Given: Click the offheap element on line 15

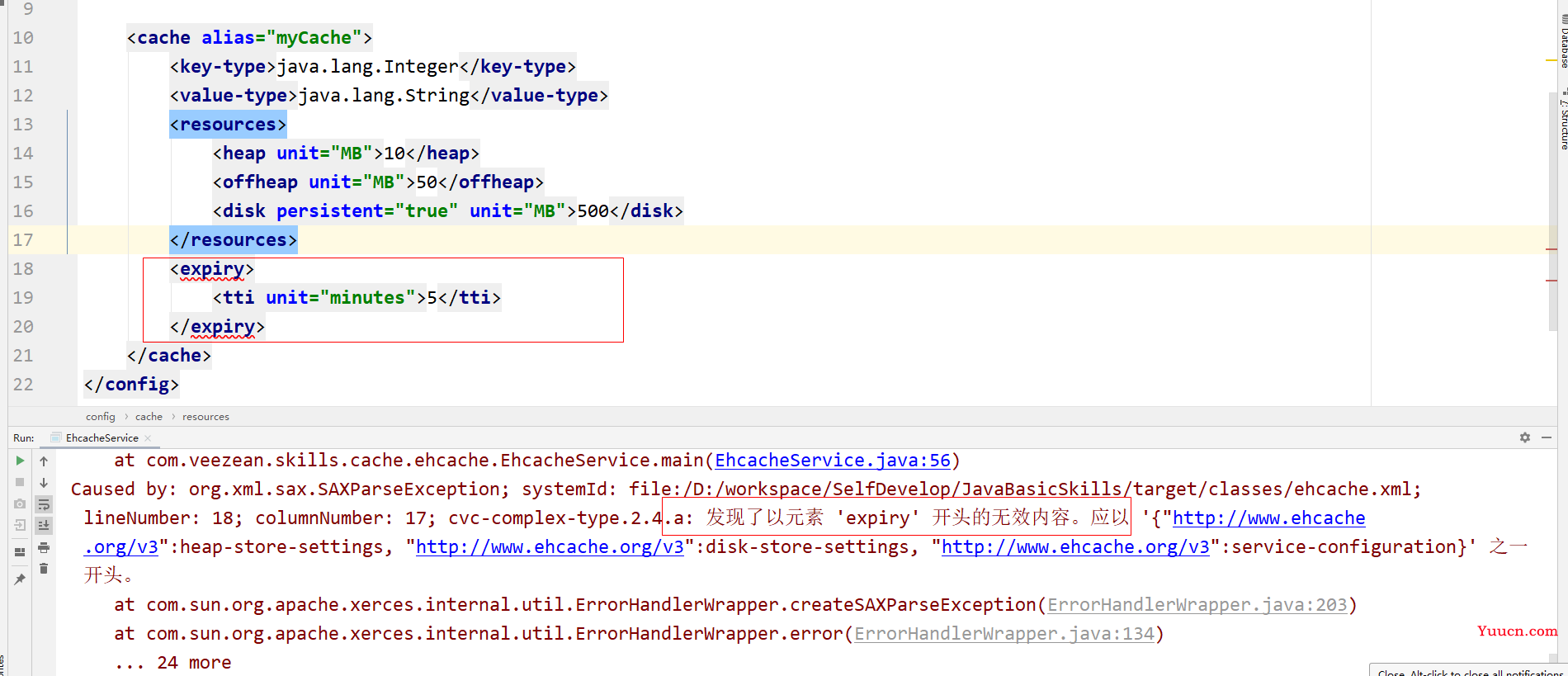Looking at the screenshot, I should [x=378, y=182].
